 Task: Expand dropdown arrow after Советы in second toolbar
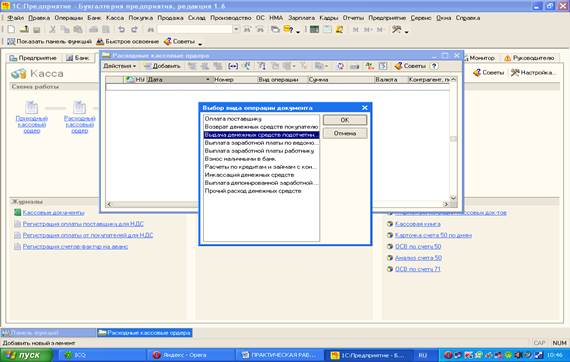[x=200, y=44]
